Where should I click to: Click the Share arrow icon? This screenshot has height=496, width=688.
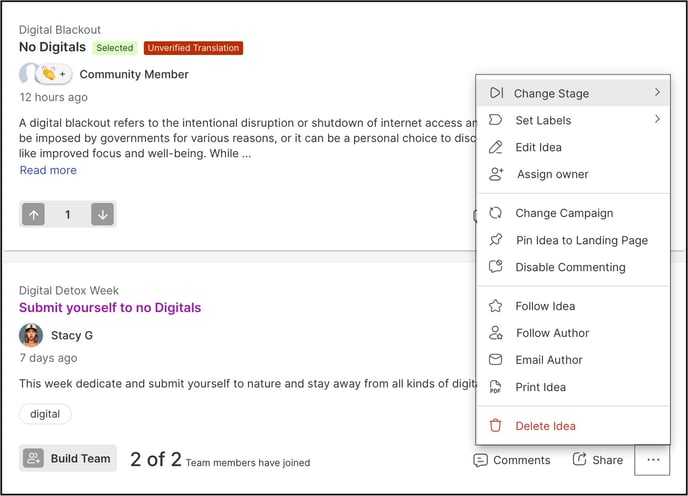(579, 459)
